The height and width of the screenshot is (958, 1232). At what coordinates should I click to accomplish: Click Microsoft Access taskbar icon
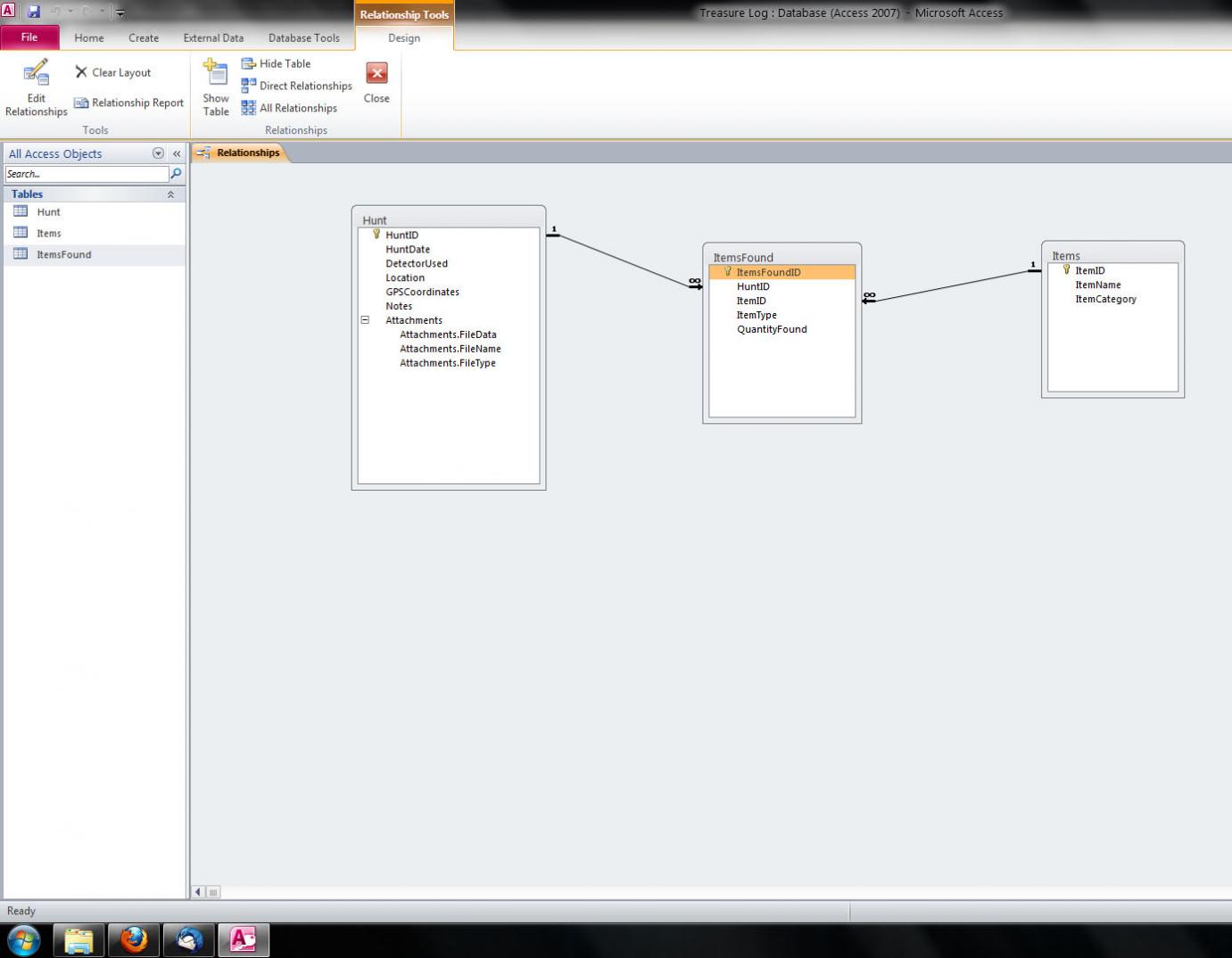click(244, 940)
